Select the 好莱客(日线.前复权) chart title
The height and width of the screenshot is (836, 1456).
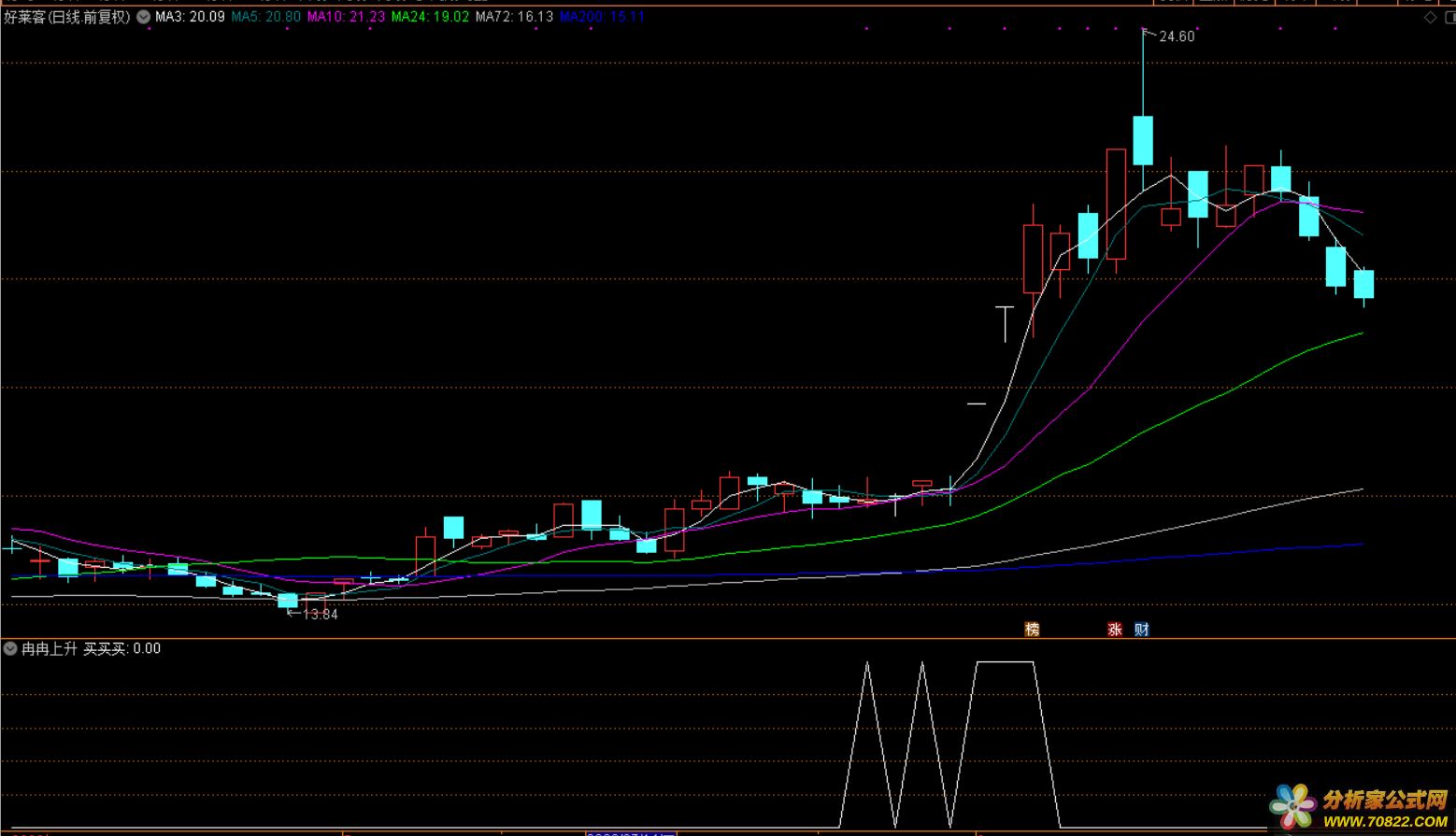(x=67, y=17)
